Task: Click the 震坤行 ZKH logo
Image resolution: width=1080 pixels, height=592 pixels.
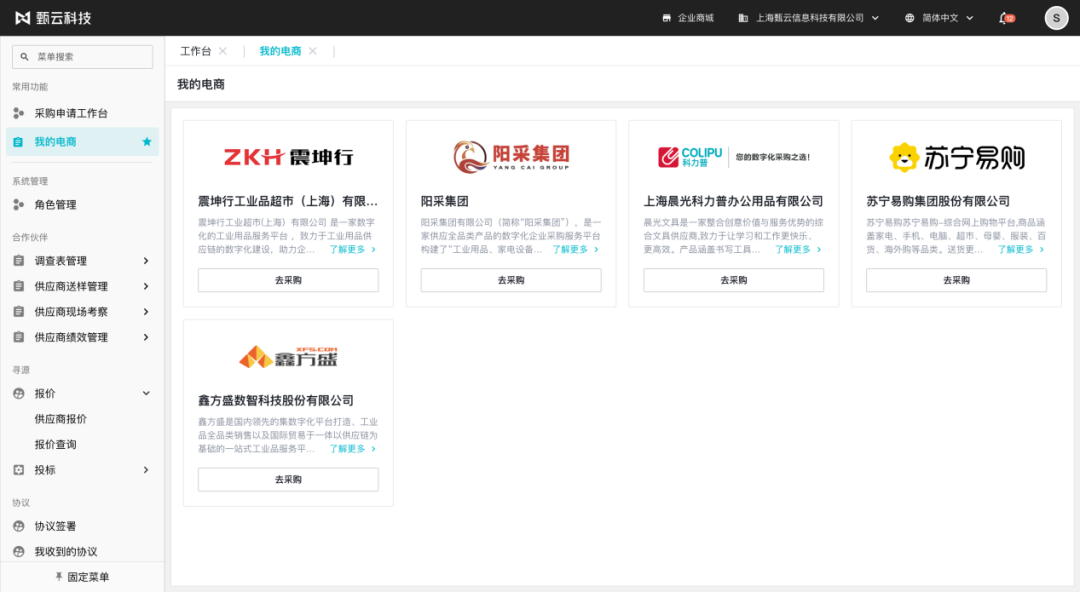Action: pos(288,157)
